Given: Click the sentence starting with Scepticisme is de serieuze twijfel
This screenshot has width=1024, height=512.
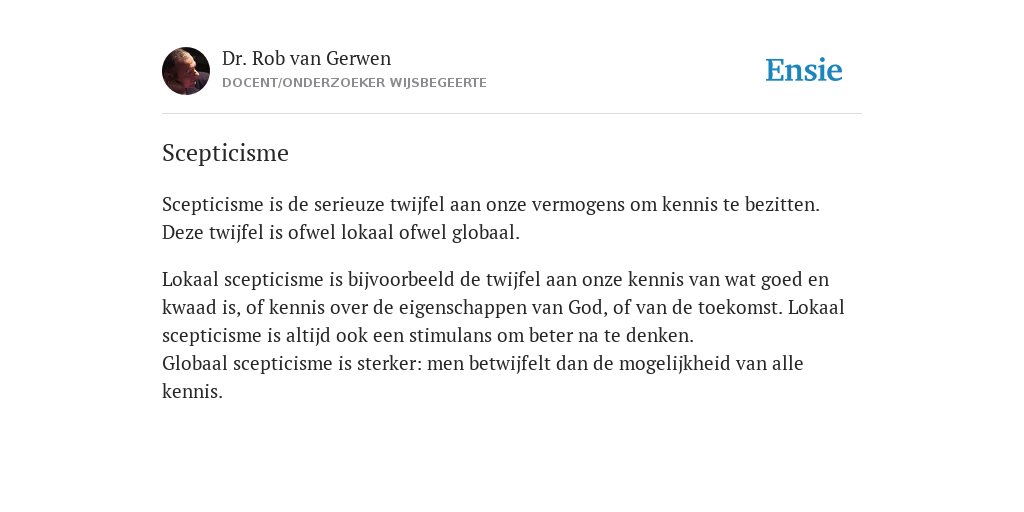Looking at the screenshot, I should 490,204.
